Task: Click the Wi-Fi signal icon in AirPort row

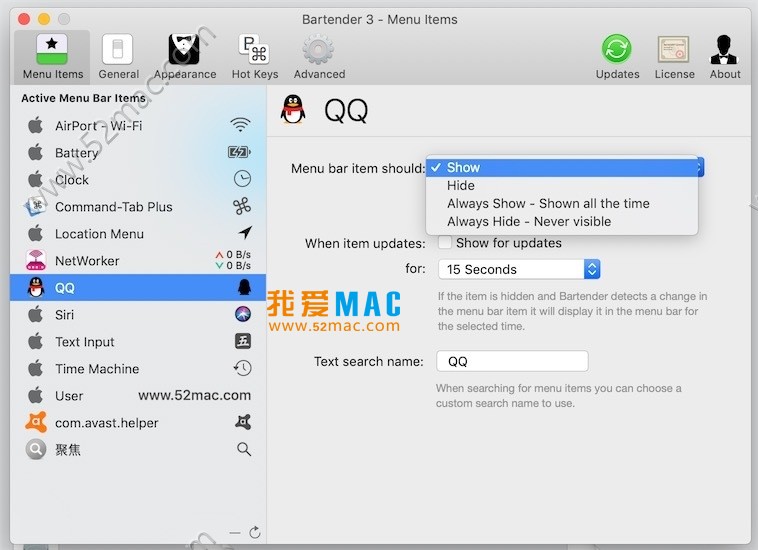Action: point(240,125)
